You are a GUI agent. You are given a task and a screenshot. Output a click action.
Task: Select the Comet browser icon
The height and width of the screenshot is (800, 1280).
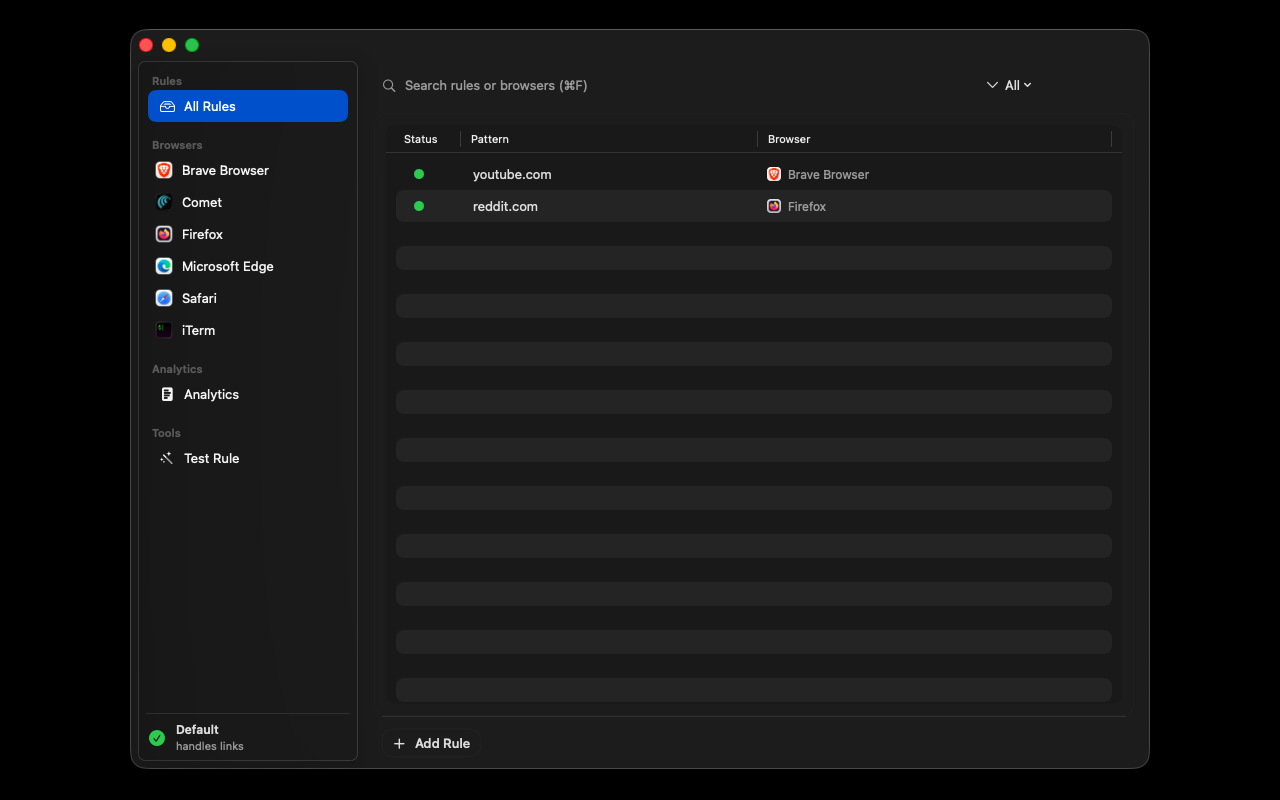164,202
